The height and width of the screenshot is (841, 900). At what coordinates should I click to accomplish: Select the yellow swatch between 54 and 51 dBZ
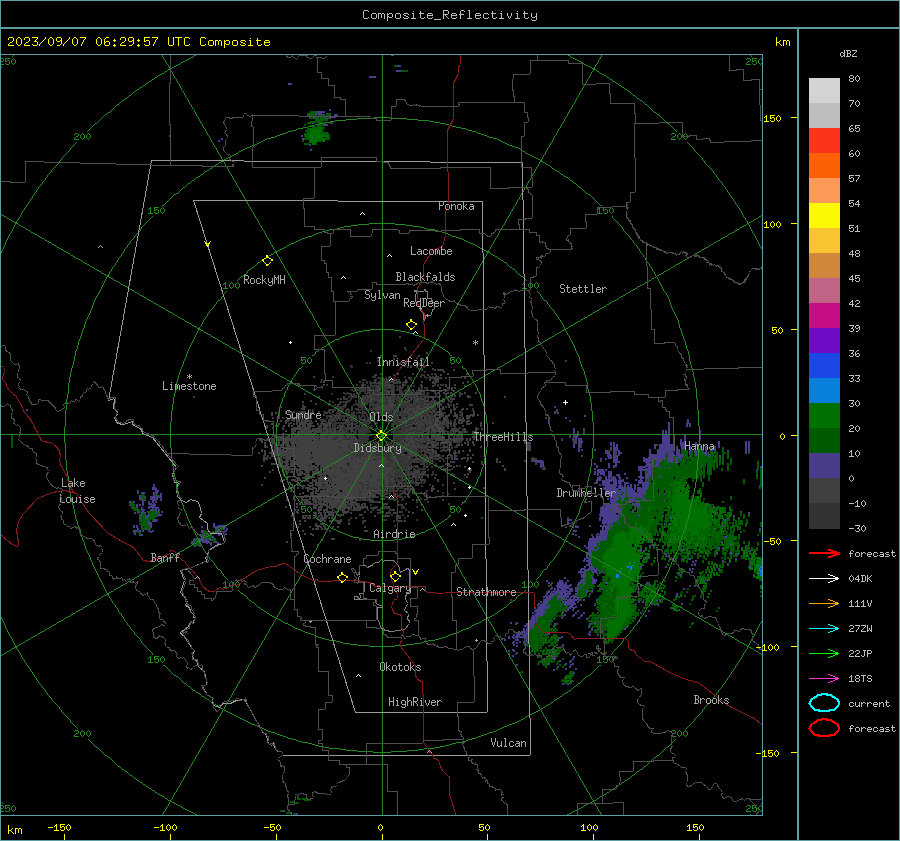(824, 216)
